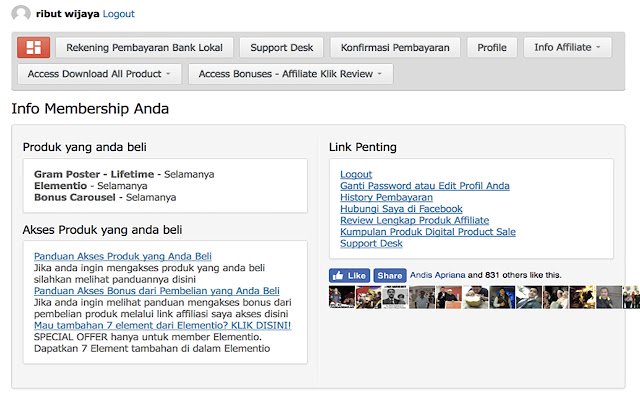Open Panduan Akses Produk yang Anda Beli
Viewport: 640px width, 400px height.
point(123,256)
